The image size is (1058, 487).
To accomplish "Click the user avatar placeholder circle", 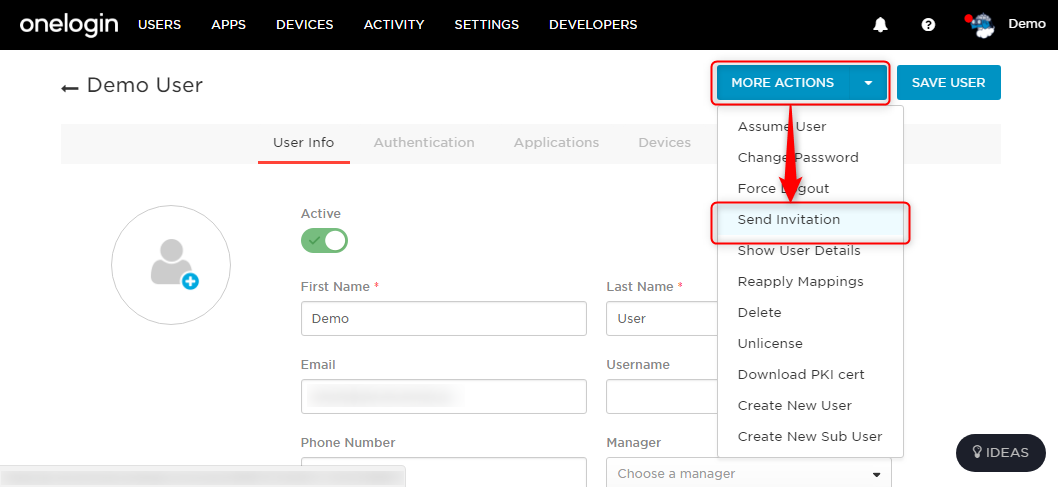I will click(x=171, y=265).
